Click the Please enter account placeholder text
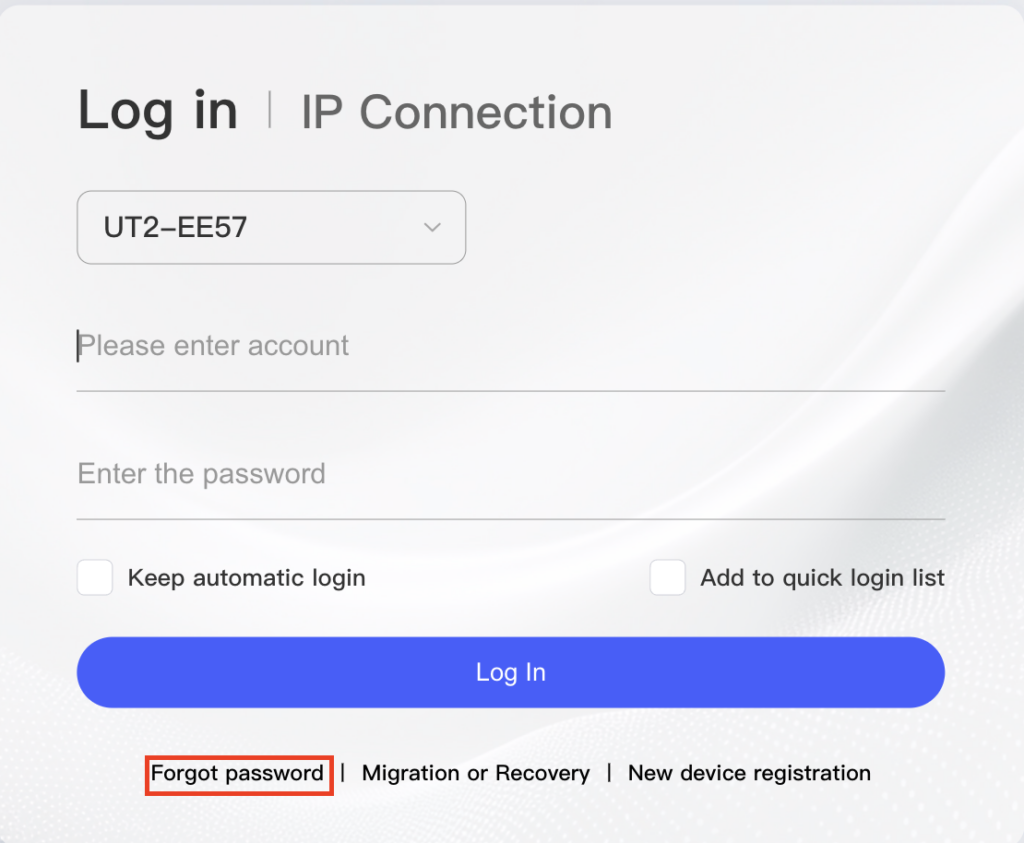 [x=214, y=346]
